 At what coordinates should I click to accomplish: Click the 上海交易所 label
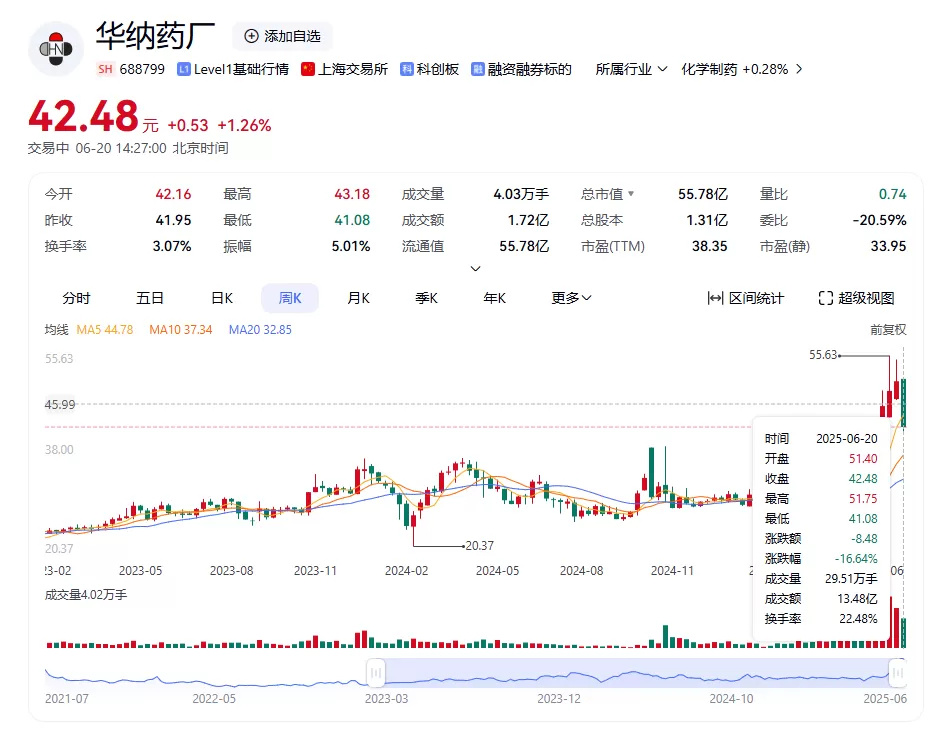tap(353, 69)
